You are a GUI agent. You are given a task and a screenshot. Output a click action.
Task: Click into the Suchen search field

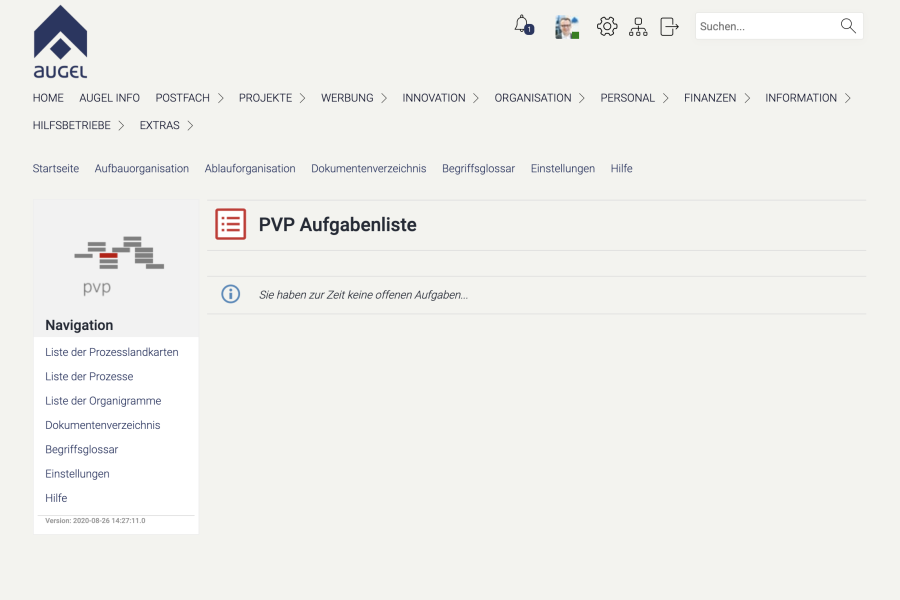(x=765, y=27)
